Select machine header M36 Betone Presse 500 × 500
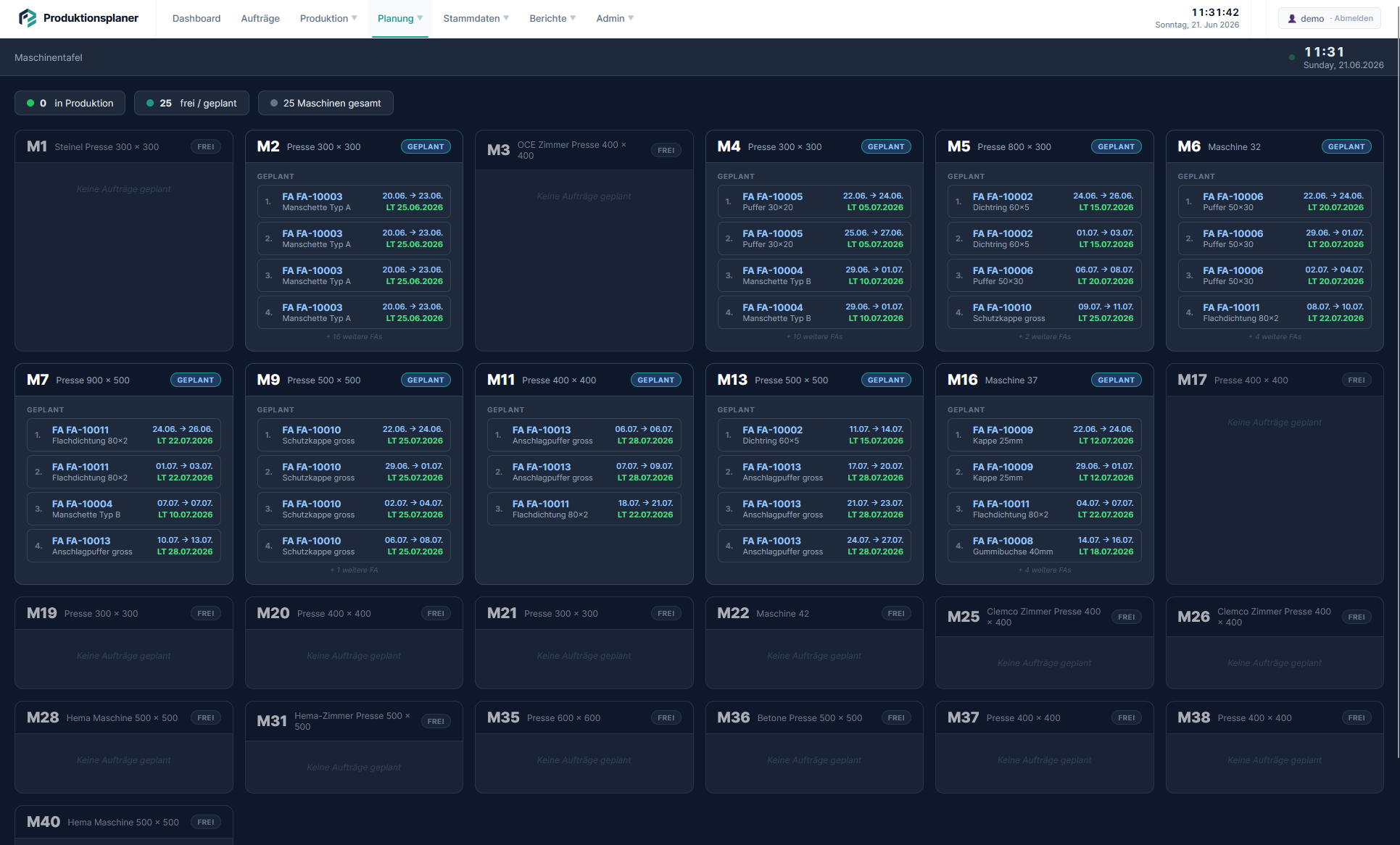1400x845 pixels. (x=814, y=717)
